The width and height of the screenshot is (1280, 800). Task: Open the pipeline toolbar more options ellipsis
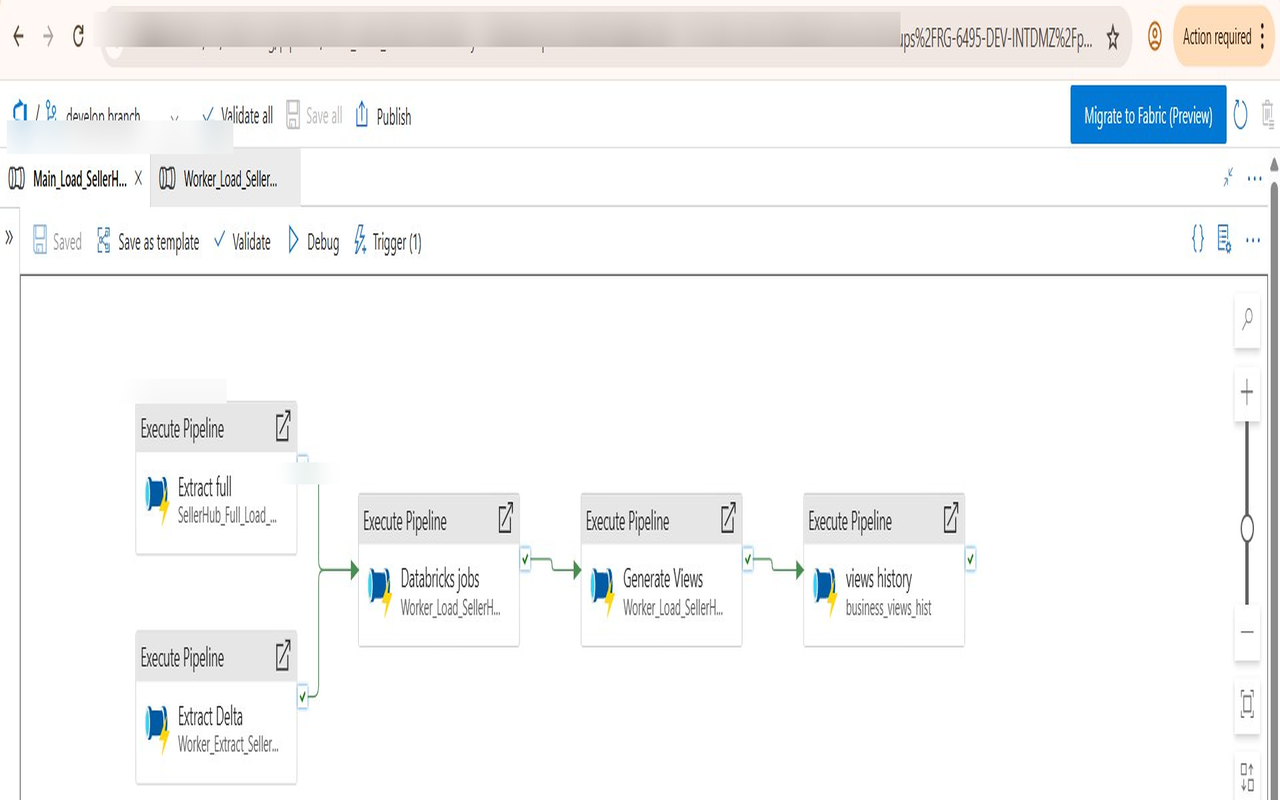pyautogui.click(x=1252, y=240)
